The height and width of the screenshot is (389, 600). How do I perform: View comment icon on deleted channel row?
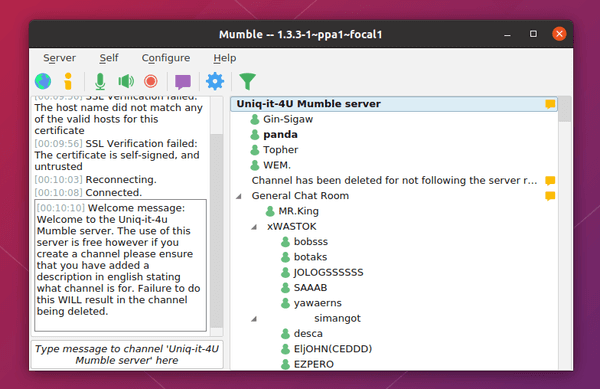point(550,181)
